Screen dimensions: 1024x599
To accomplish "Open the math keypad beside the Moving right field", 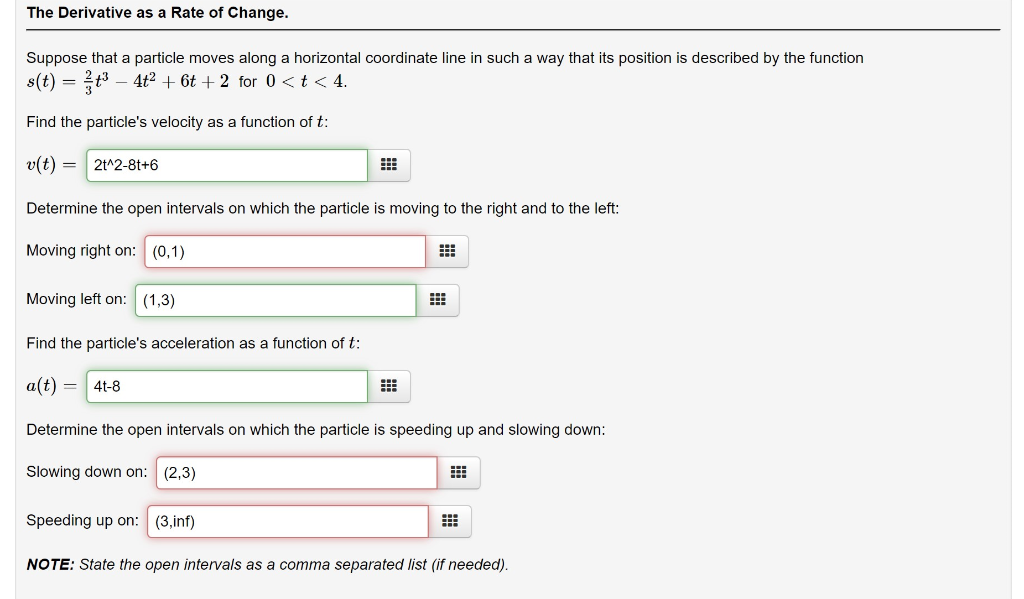I will point(447,250).
